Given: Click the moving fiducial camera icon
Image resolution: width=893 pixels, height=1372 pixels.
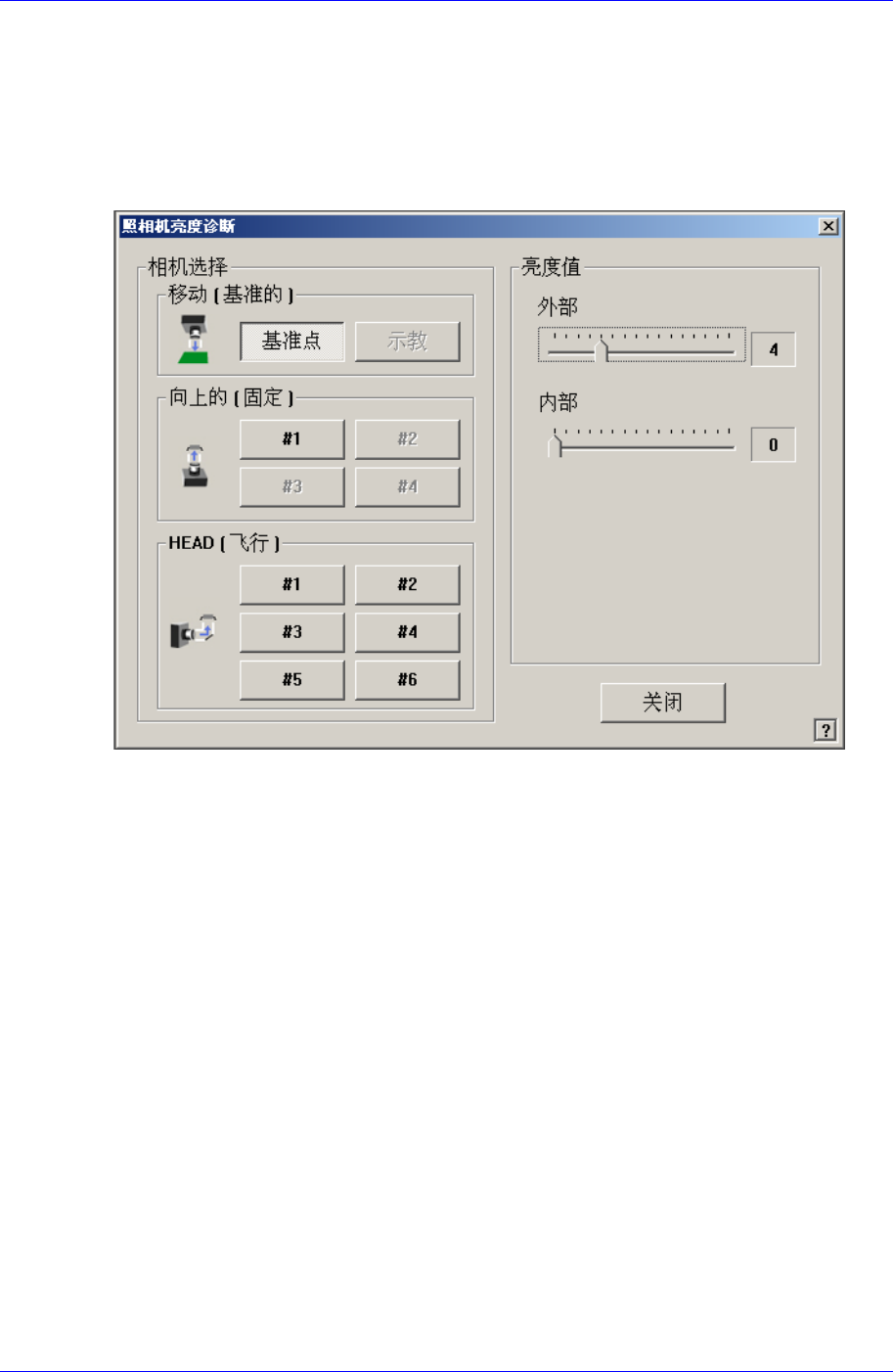Looking at the screenshot, I should click(195, 340).
